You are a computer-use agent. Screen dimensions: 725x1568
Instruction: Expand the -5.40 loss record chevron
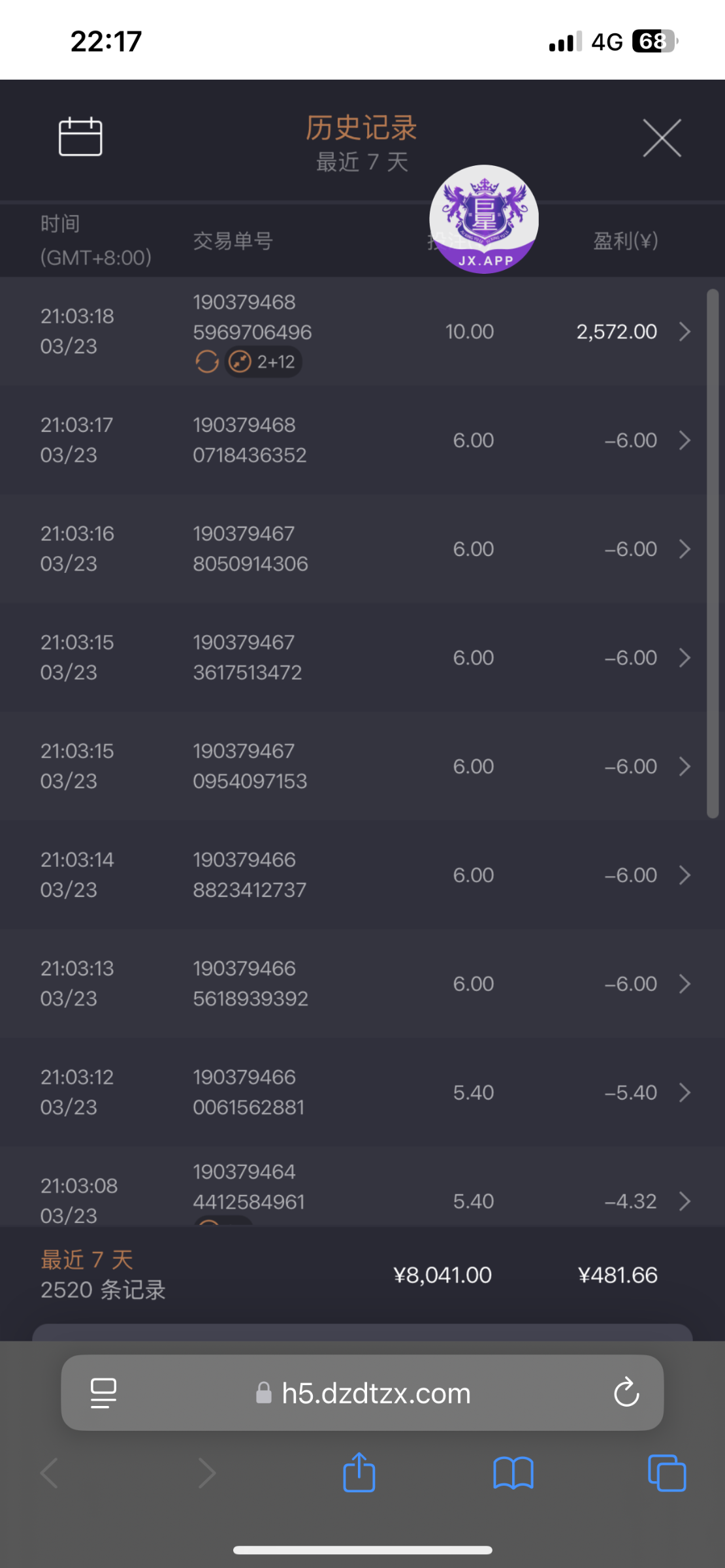point(685,1092)
